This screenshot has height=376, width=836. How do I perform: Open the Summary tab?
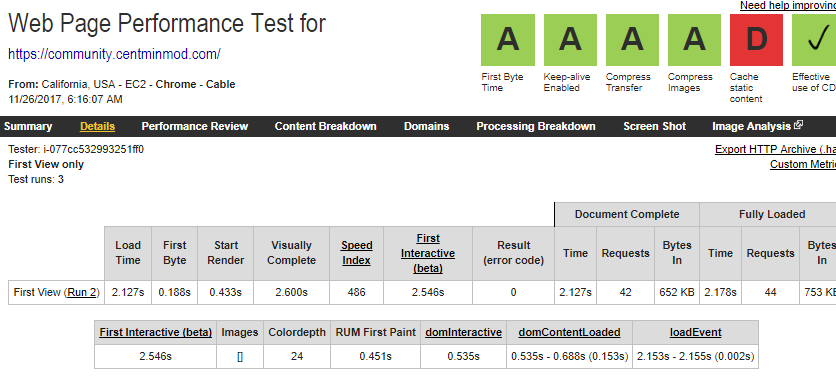(28, 126)
